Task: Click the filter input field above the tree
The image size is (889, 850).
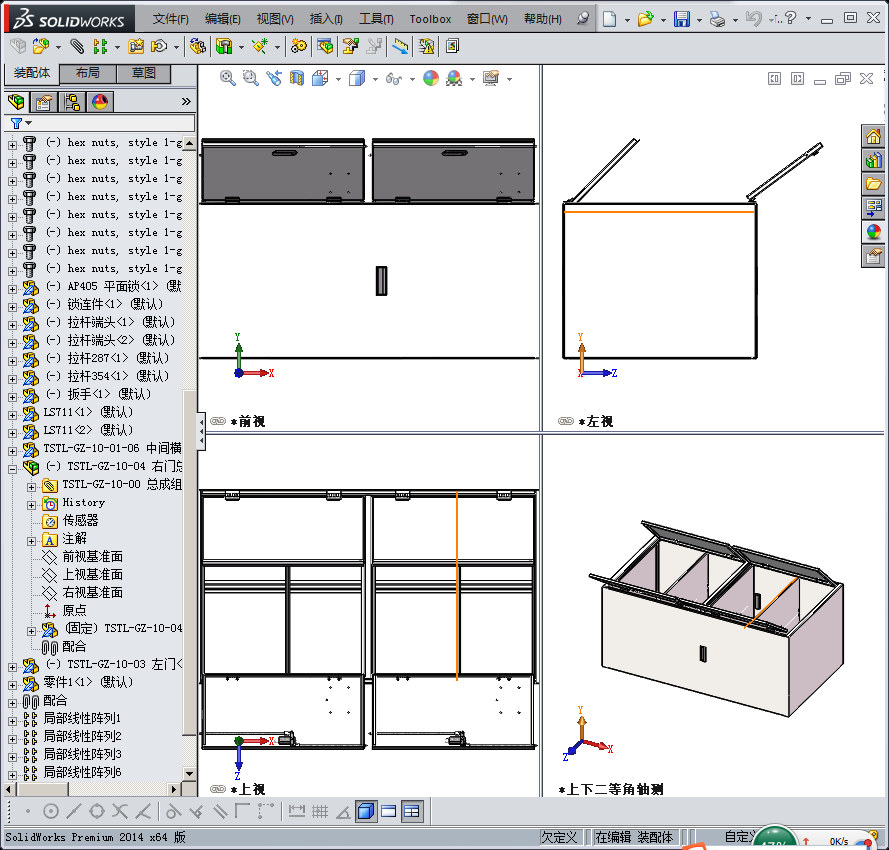Action: (110, 123)
